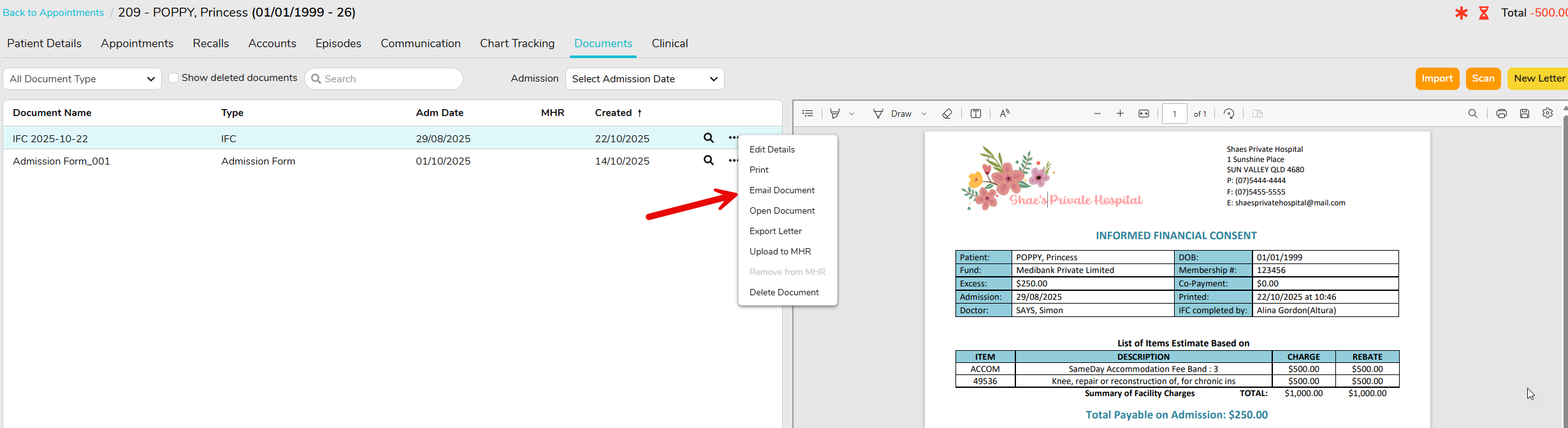Save the PDF with the disk icon
Viewport: 1568px width, 428px height.
(1525, 114)
